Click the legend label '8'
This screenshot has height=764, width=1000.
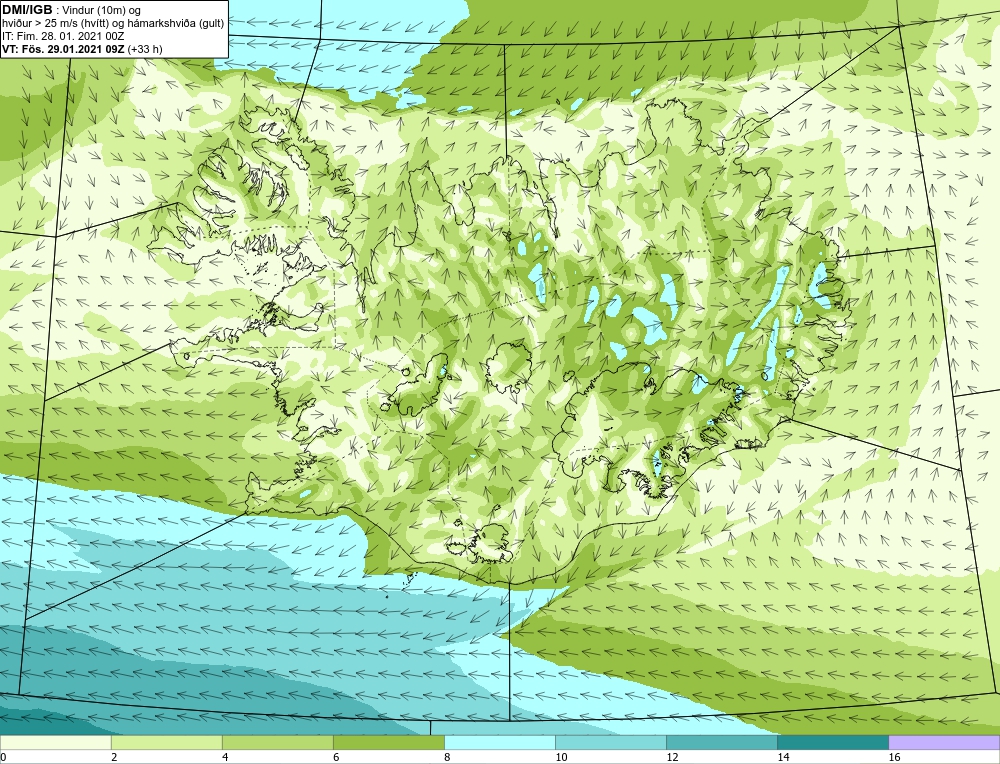[447, 757]
